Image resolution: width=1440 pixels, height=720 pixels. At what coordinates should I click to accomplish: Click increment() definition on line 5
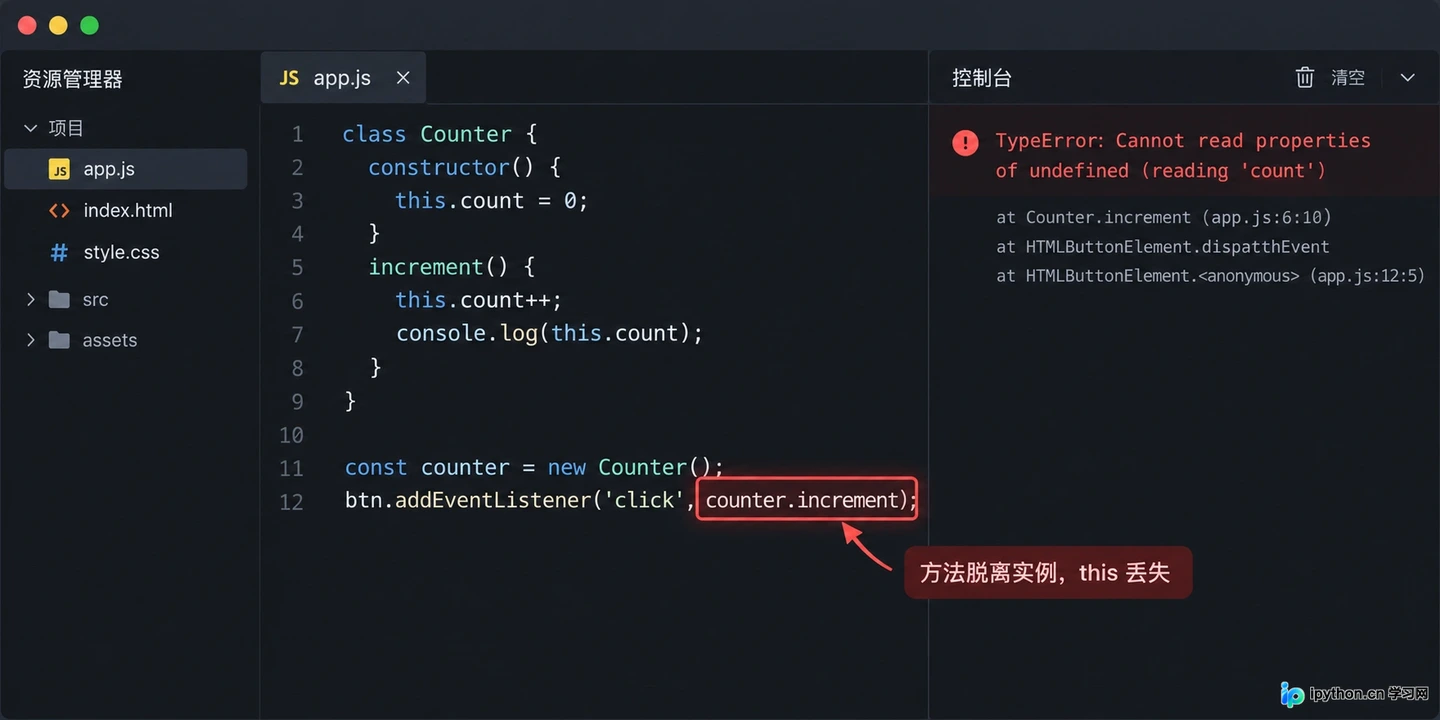click(452, 267)
